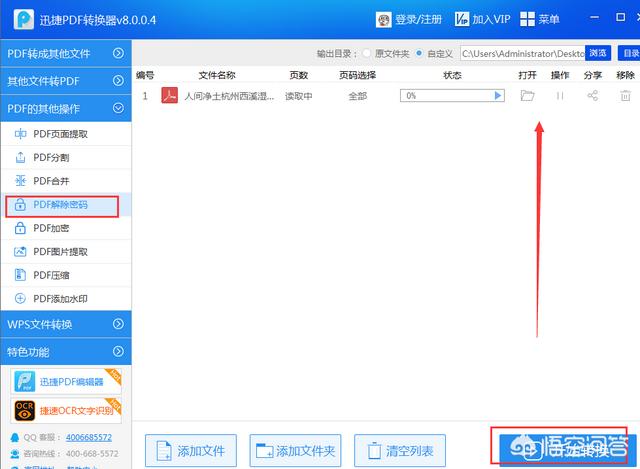This screenshot has height=469, width=640.
Task: Click the lock icon beside PDF解除密码
Action: pyautogui.click(x=20, y=204)
